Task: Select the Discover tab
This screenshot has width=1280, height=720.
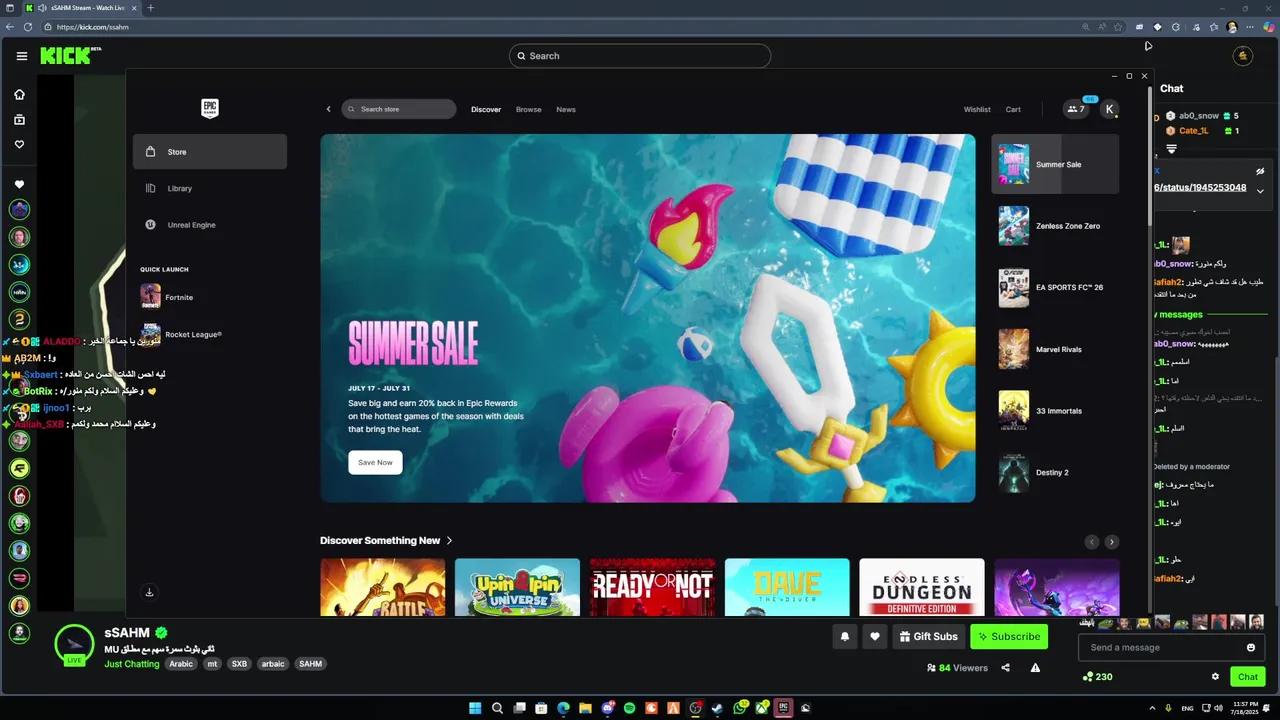Action: pos(486,109)
